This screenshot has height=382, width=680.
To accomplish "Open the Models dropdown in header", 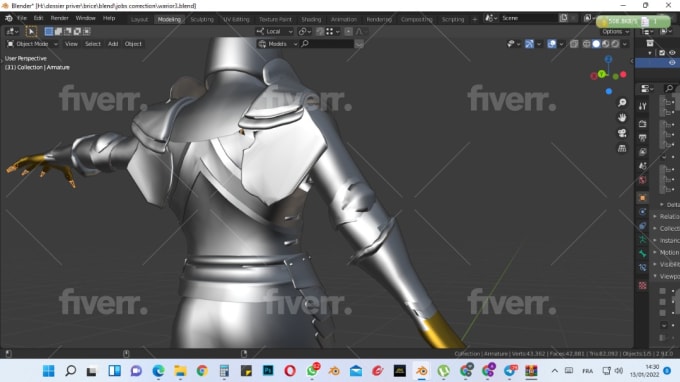I will [278, 44].
